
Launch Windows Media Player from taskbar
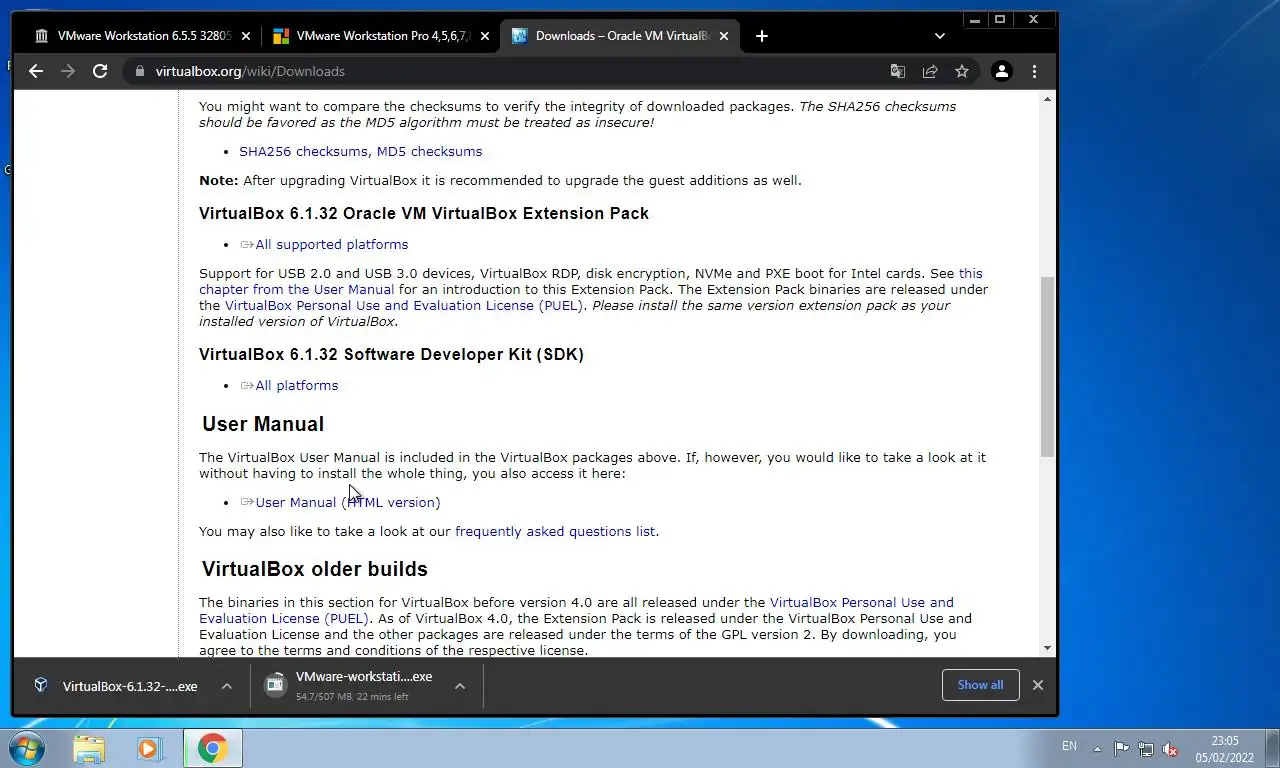[x=149, y=748]
